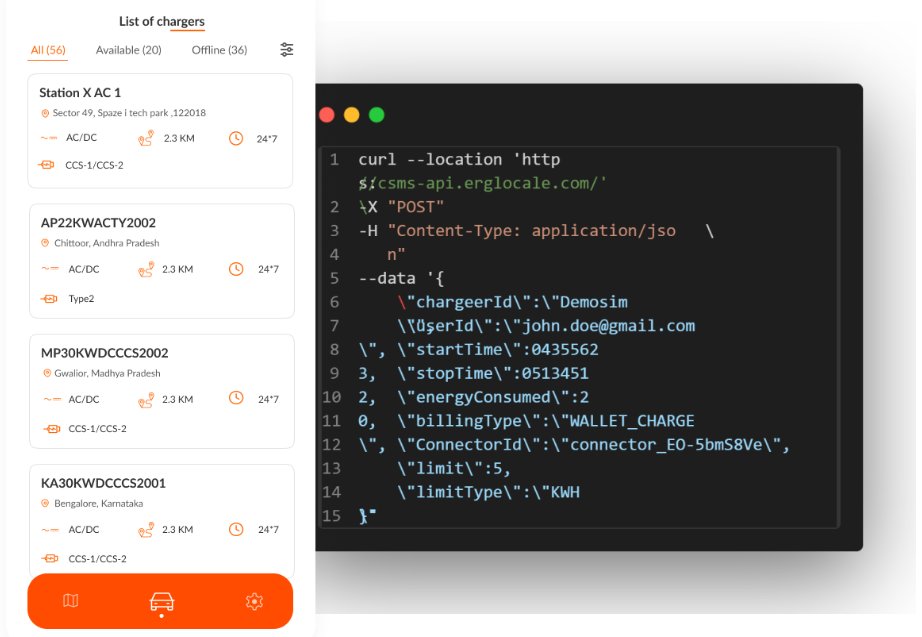This screenshot has width=922, height=637.
Task: Click the CCS-1/CCS-2 connector icon on MP30KWDCCCS2002
Action: (x=47, y=429)
